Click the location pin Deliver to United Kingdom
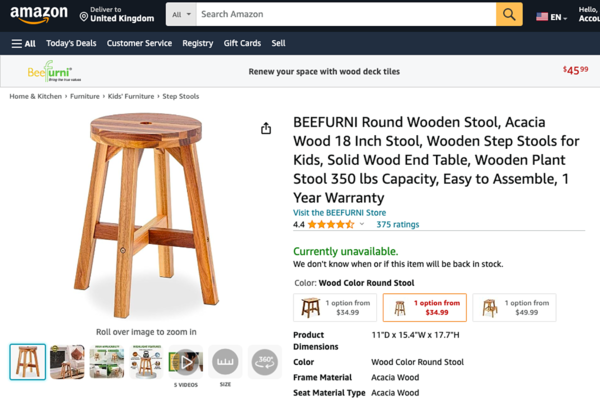This screenshot has width=600, height=398. (x=117, y=15)
